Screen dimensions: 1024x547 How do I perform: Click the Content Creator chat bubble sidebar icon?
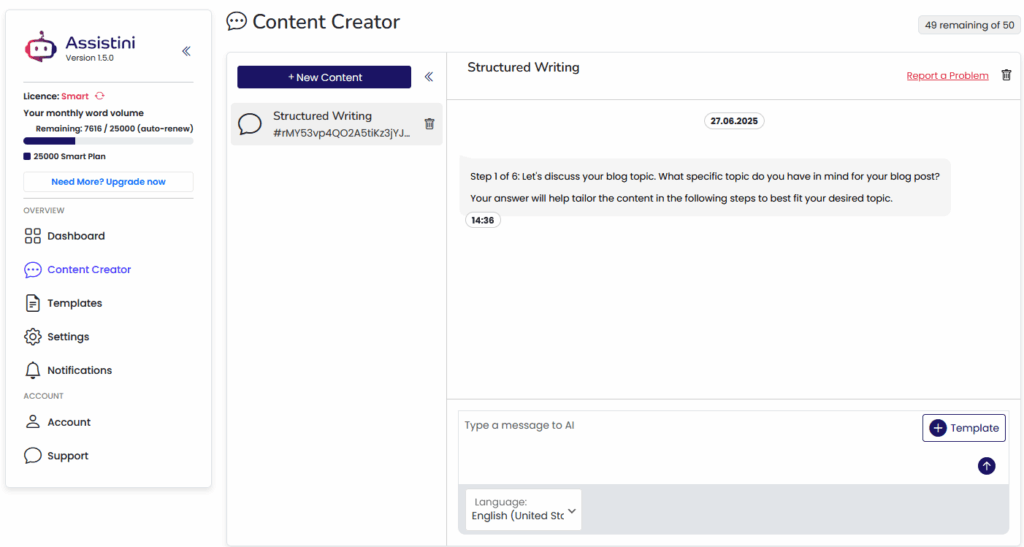pos(33,270)
